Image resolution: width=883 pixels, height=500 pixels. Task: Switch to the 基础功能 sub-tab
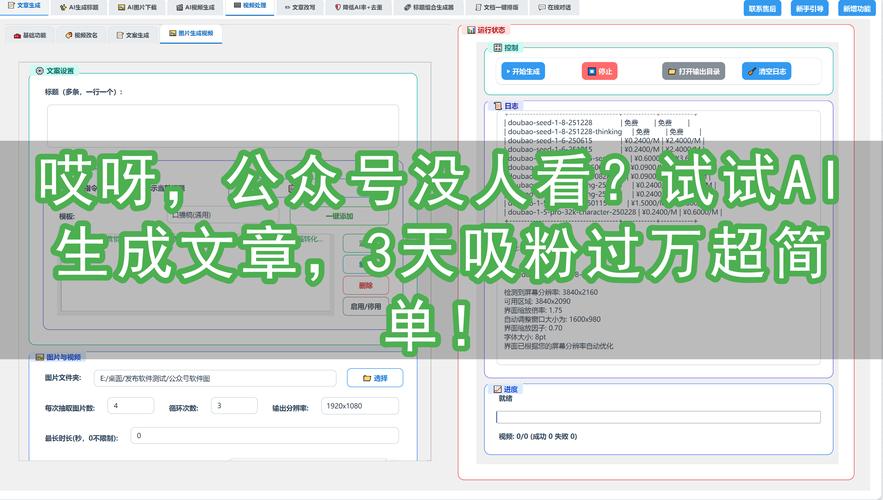coord(33,35)
